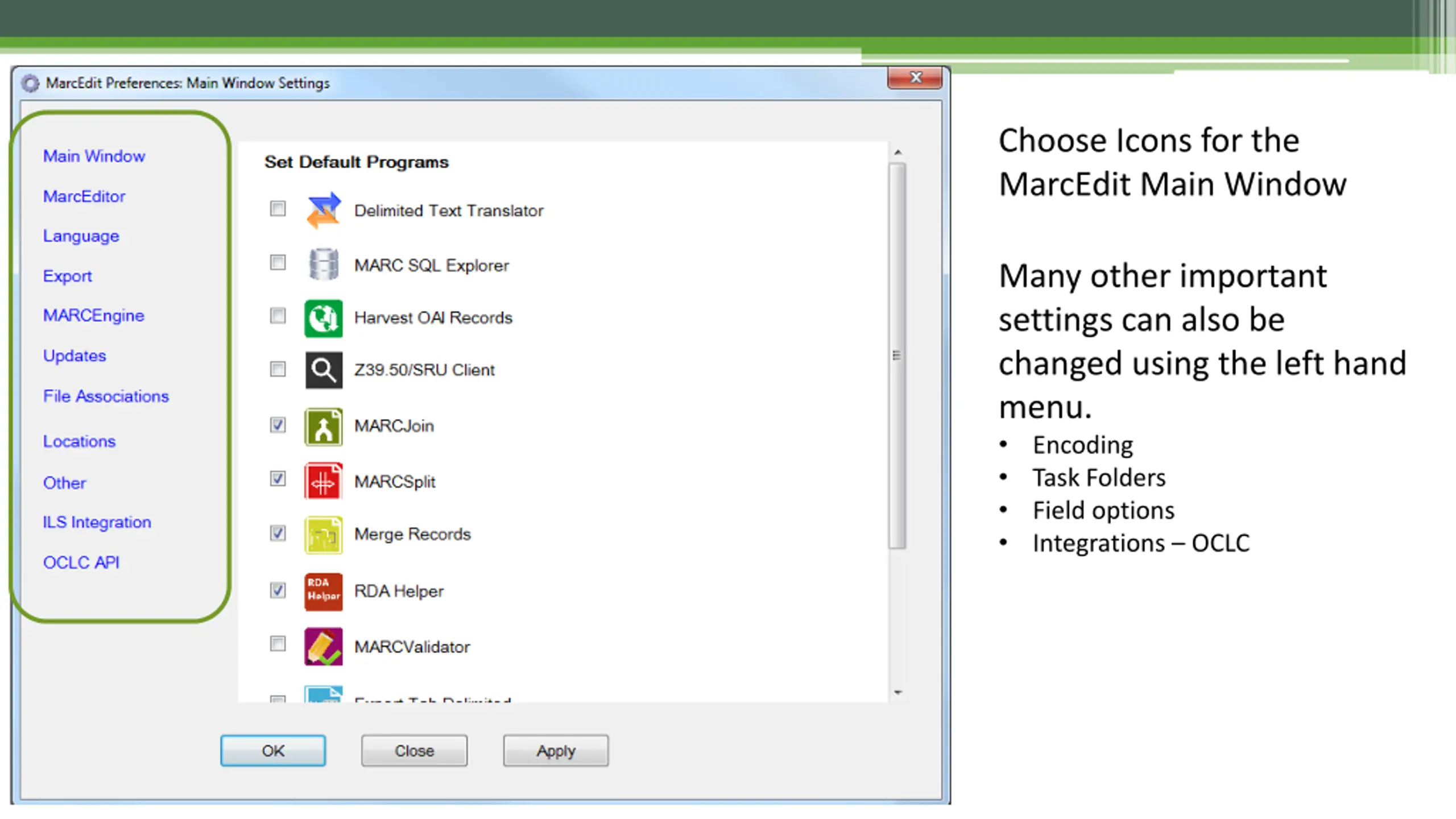This screenshot has width=1456, height=819.
Task: Click the RDA Helper icon
Action: click(x=324, y=591)
